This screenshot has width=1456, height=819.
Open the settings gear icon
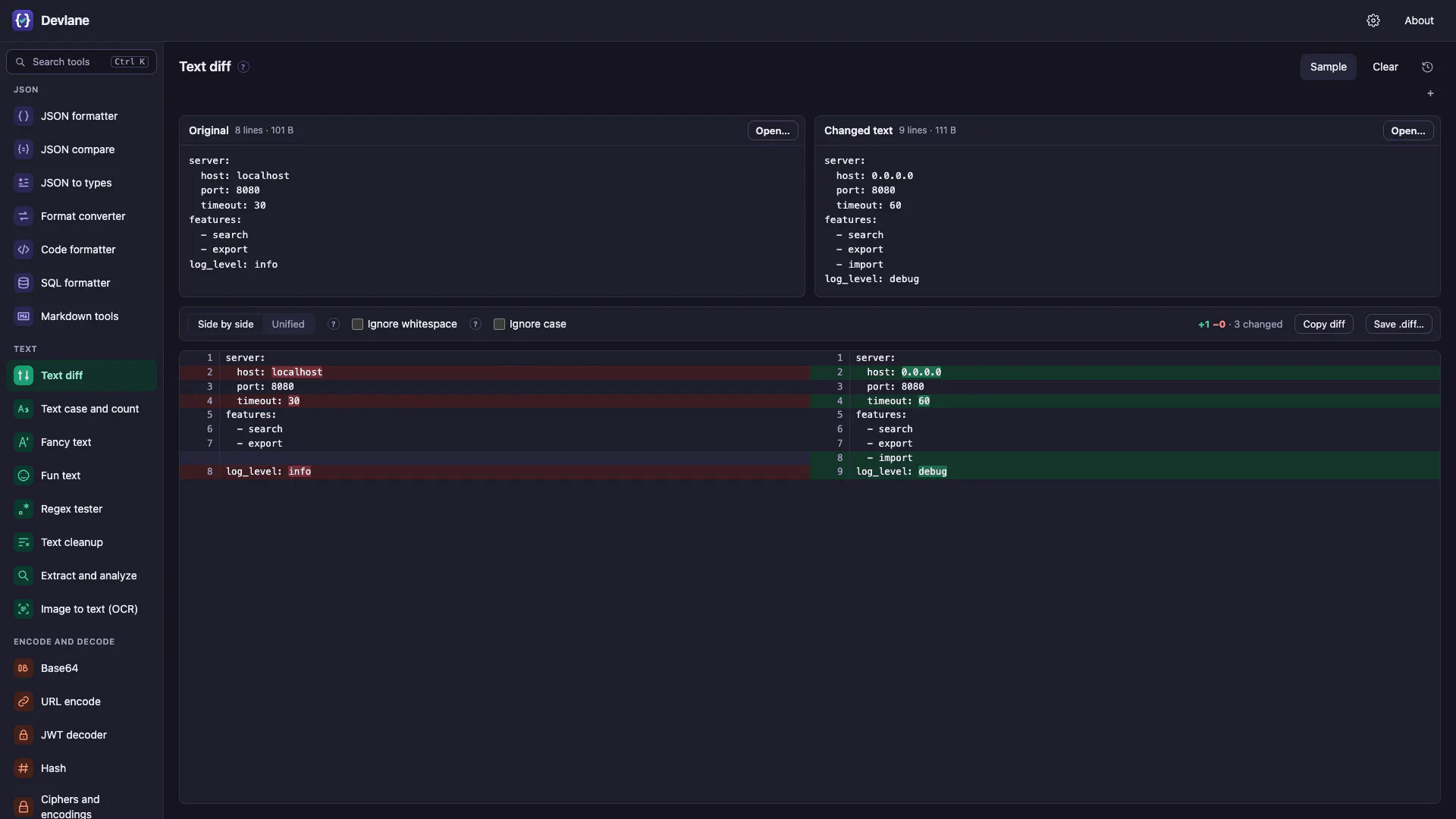[x=1373, y=20]
